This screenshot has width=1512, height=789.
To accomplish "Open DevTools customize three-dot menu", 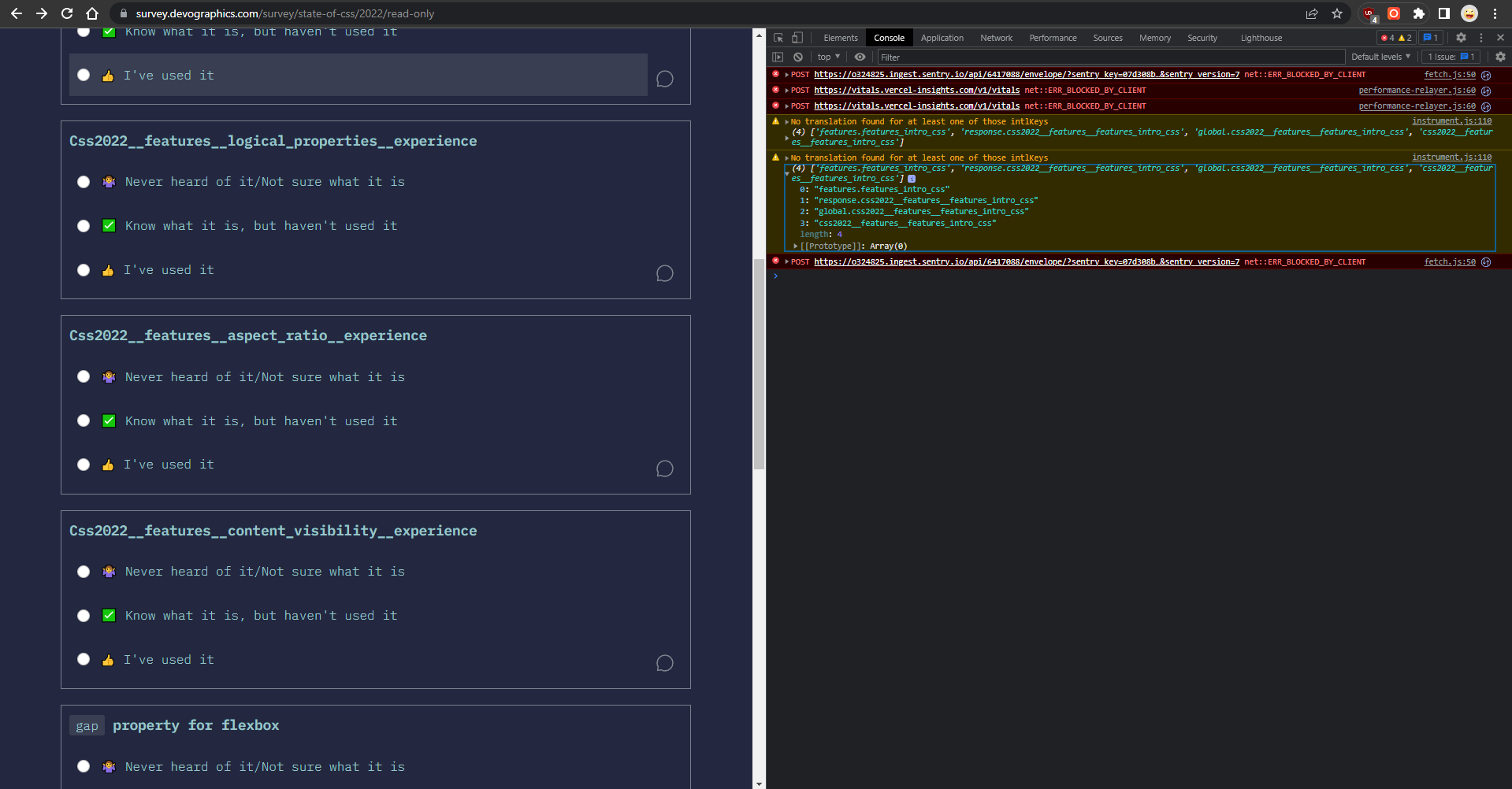I will [1481, 38].
